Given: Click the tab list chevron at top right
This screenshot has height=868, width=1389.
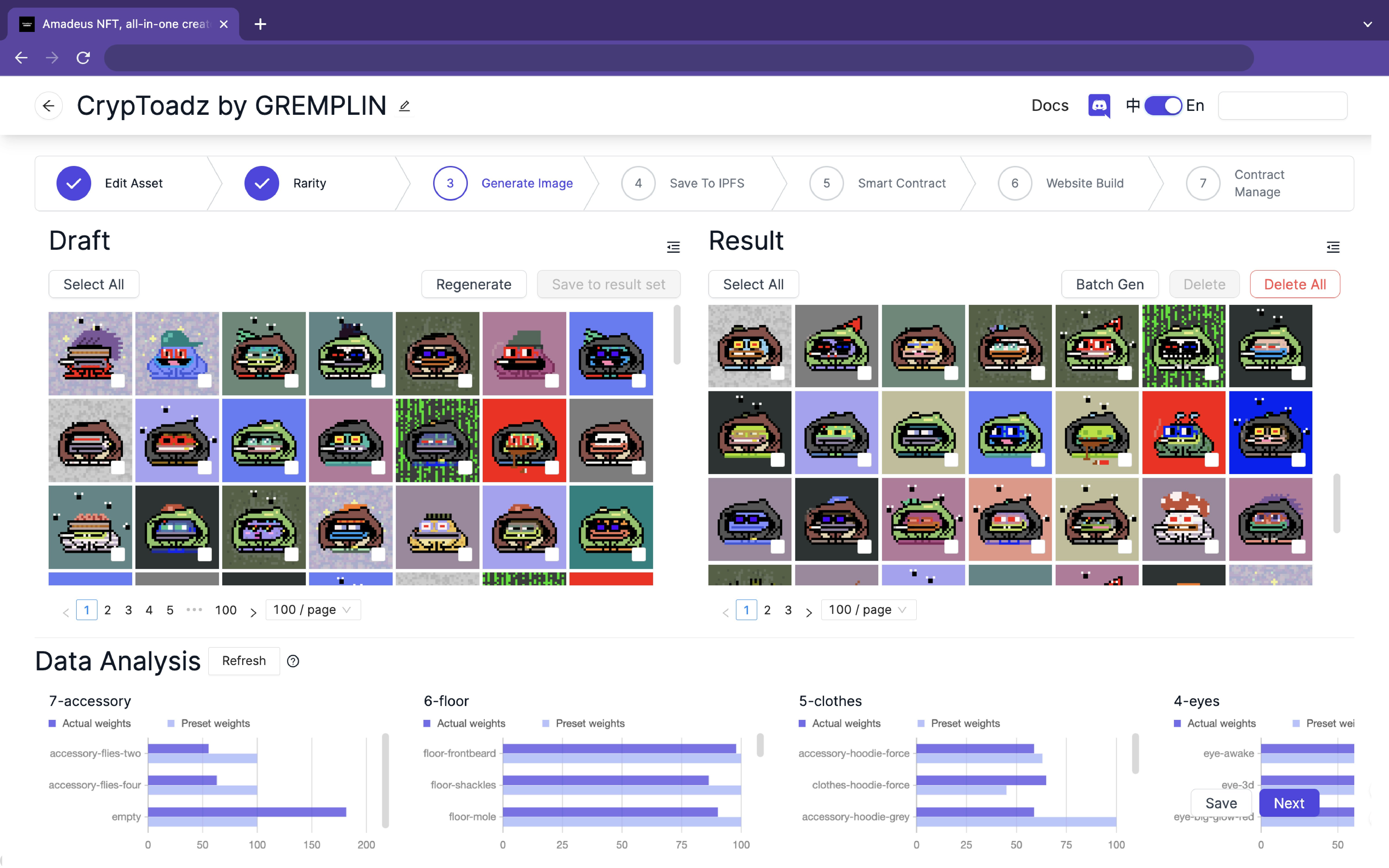Looking at the screenshot, I should (1368, 24).
